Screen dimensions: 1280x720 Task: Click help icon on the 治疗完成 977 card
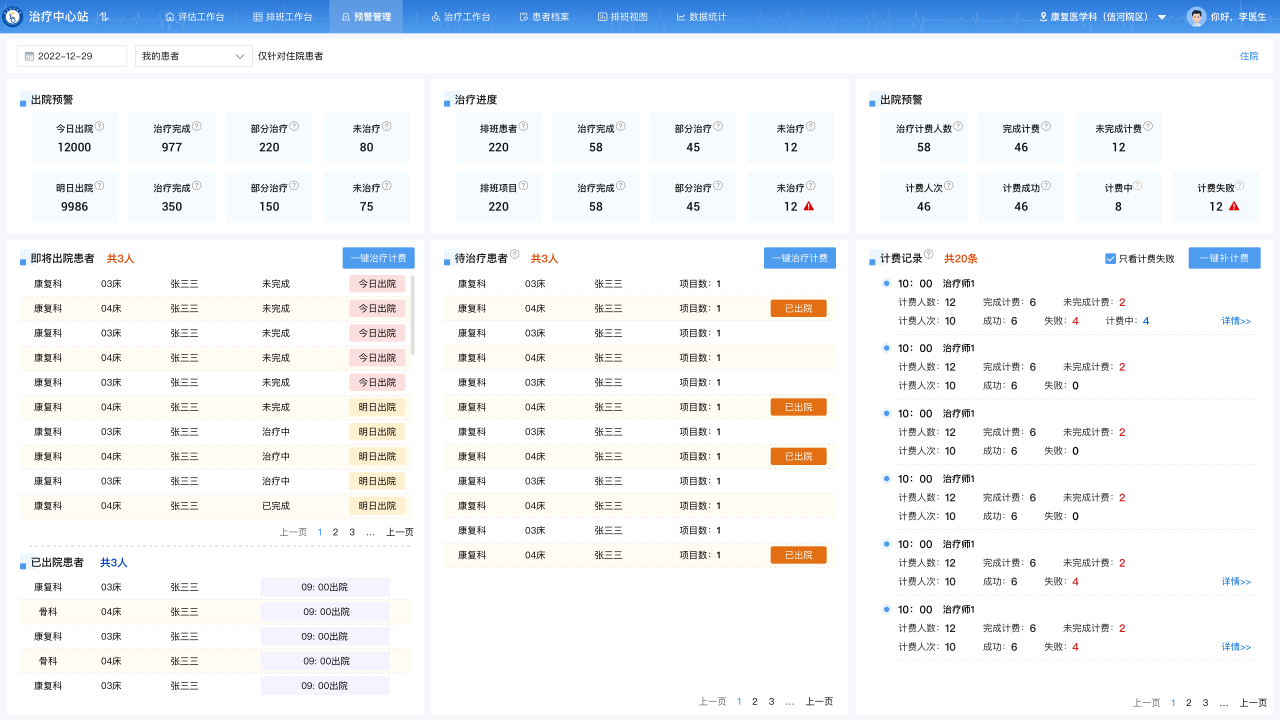(197, 127)
